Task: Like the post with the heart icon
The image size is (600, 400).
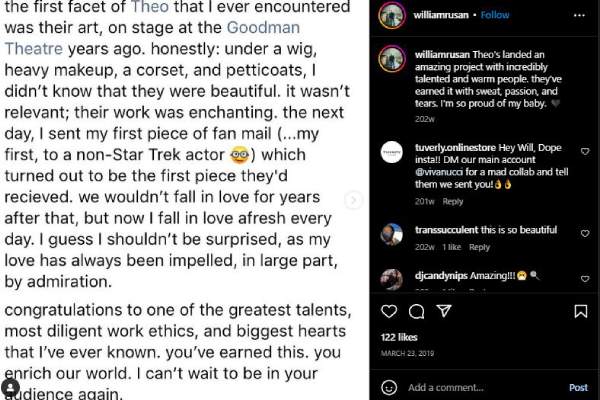Action: point(390,312)
